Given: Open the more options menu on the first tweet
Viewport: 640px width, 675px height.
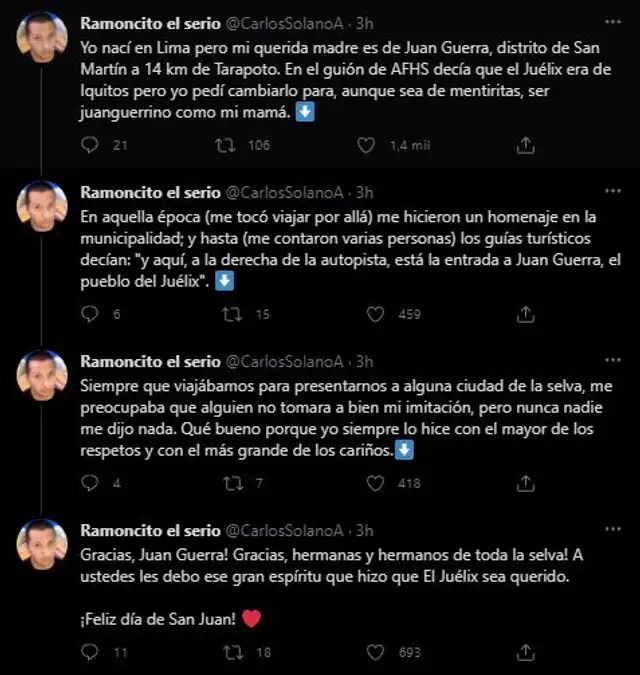Looking at the screenshot, I should [612, 23].
